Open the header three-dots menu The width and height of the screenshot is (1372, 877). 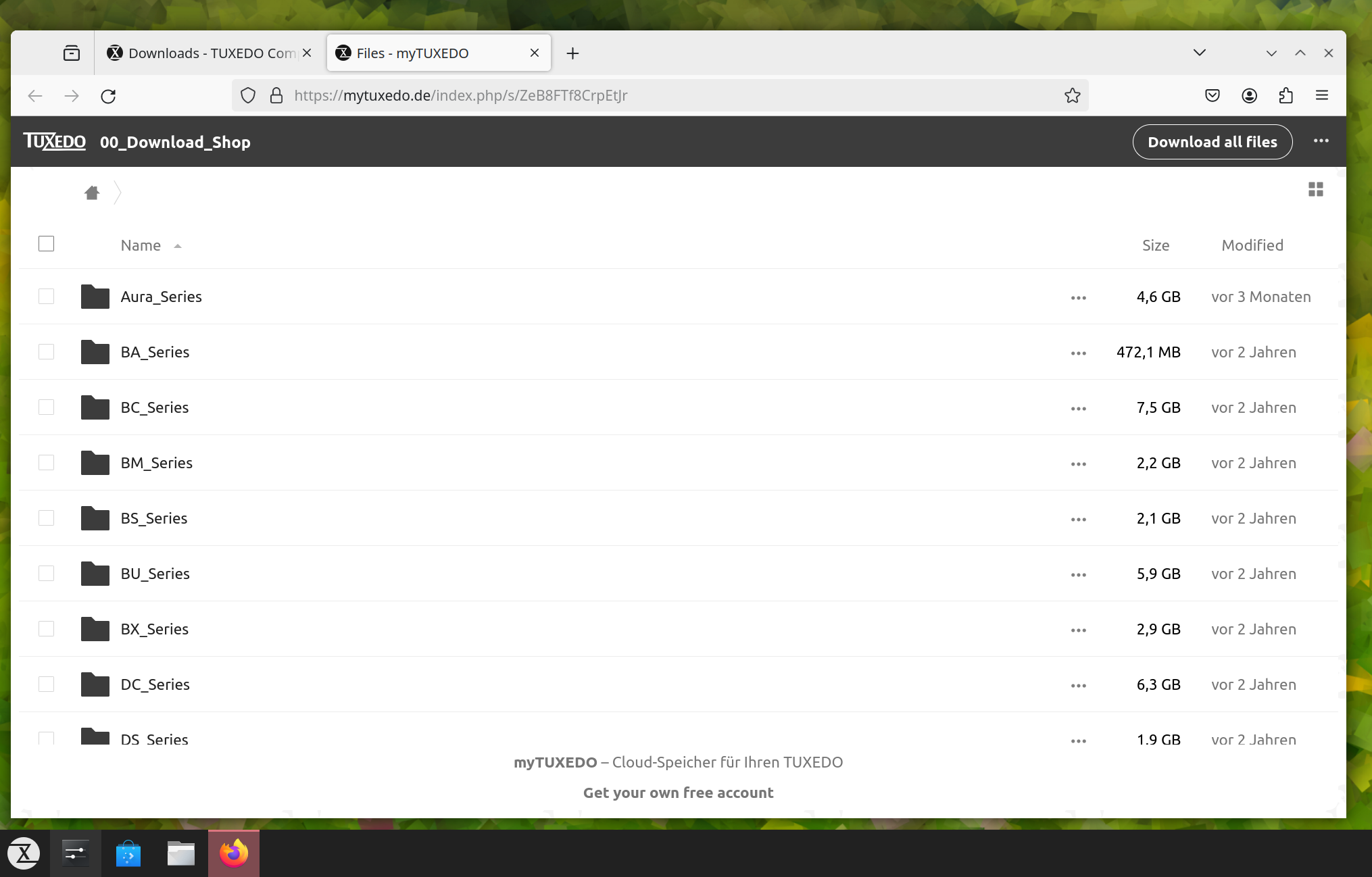[x=1321, y=141]
